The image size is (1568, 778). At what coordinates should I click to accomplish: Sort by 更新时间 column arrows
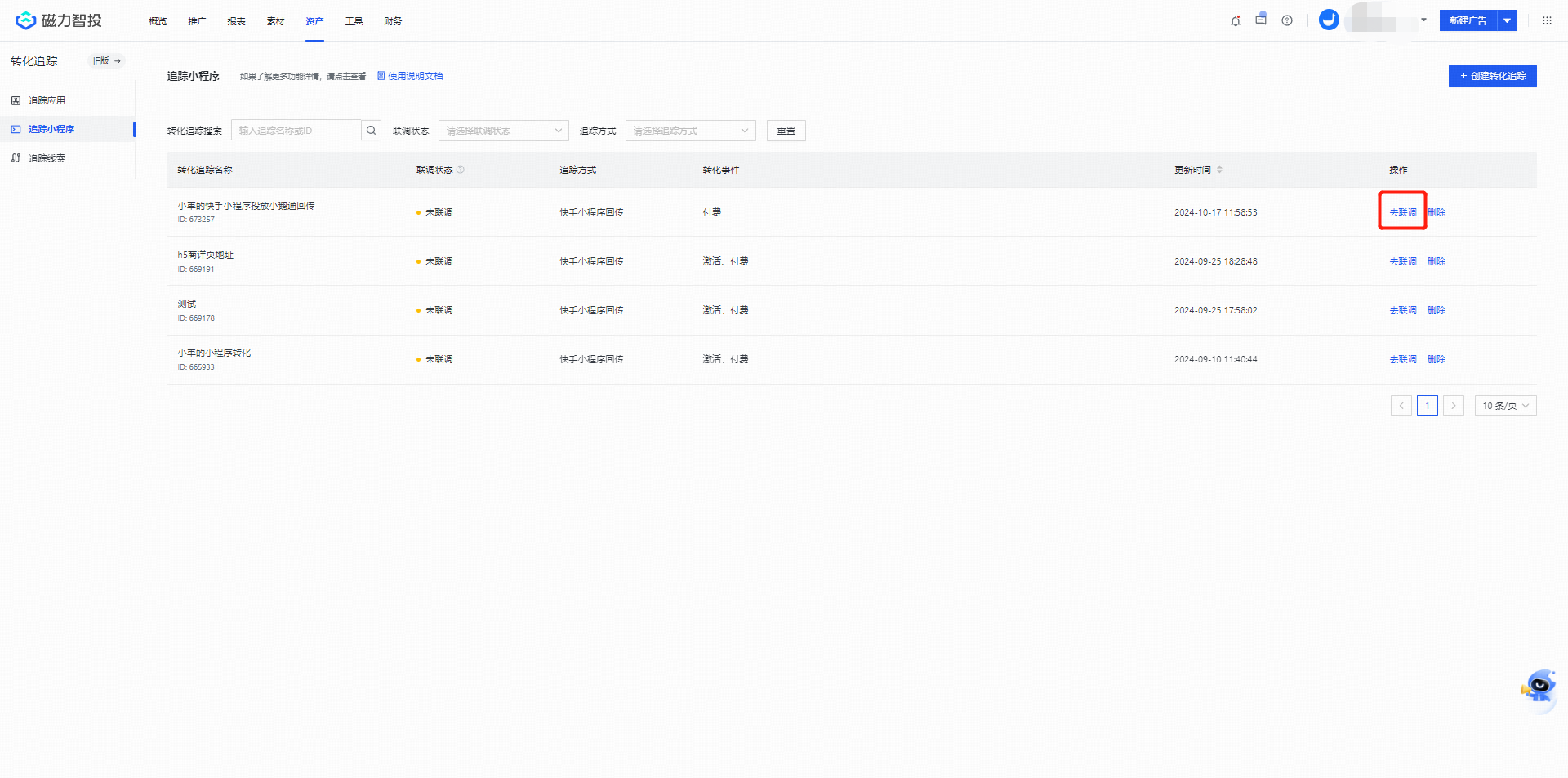coord(1219,170)
